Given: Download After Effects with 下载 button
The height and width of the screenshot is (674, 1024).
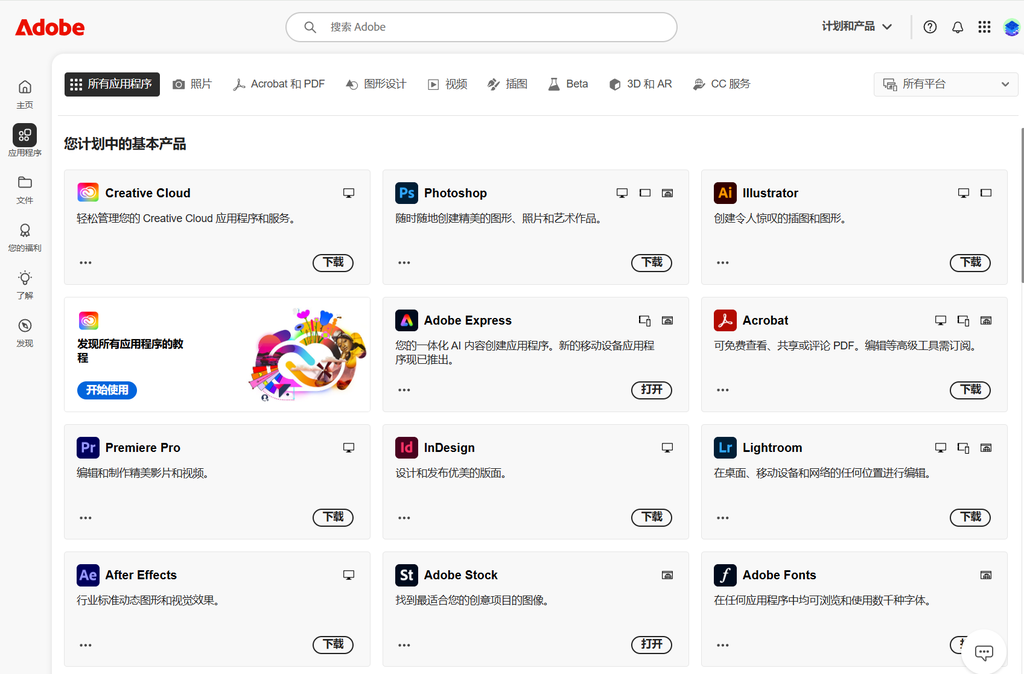Looking at the screenshot, I should point(333,645).
